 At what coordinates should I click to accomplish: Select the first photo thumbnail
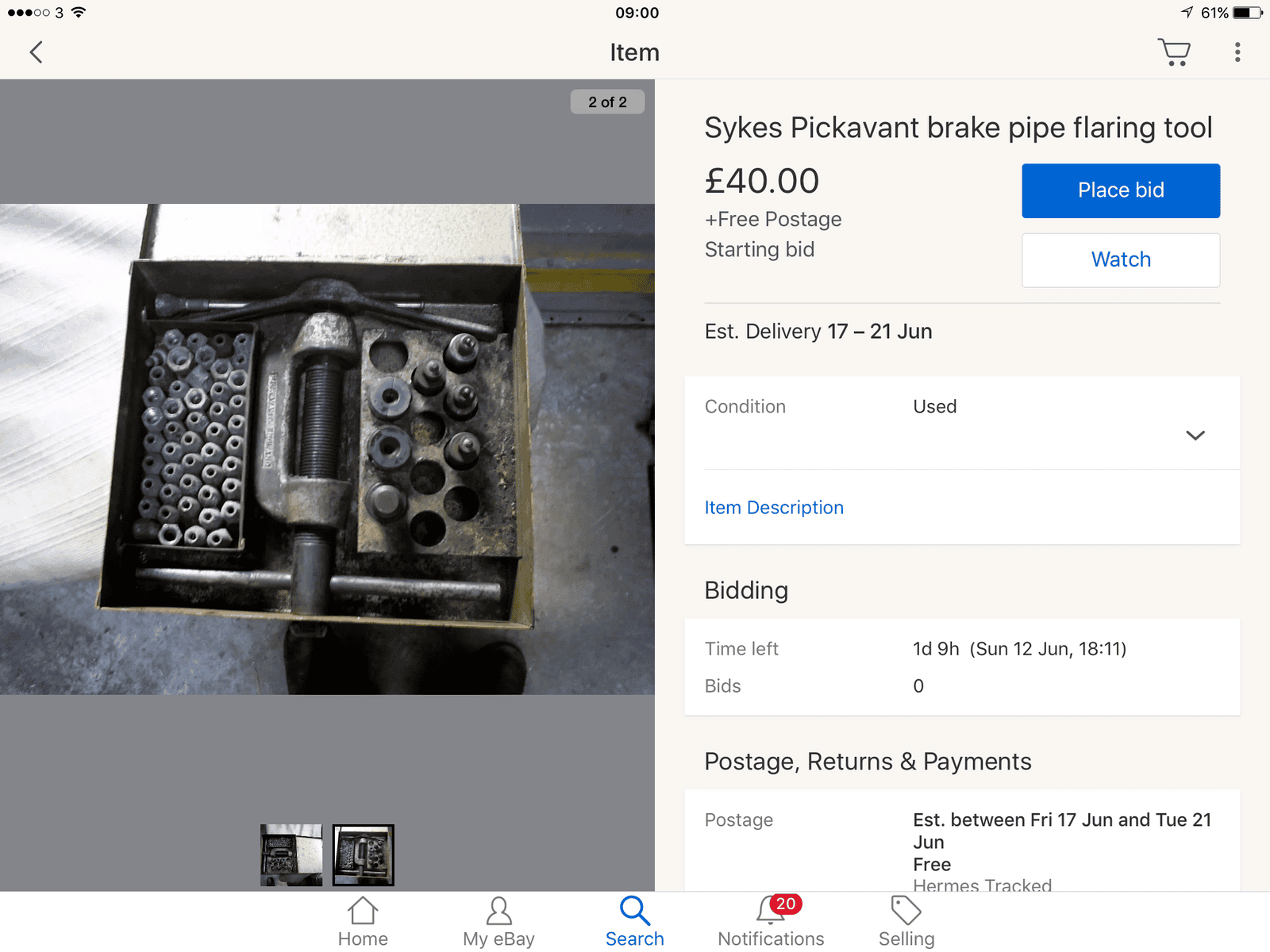(x=291, y=855)
